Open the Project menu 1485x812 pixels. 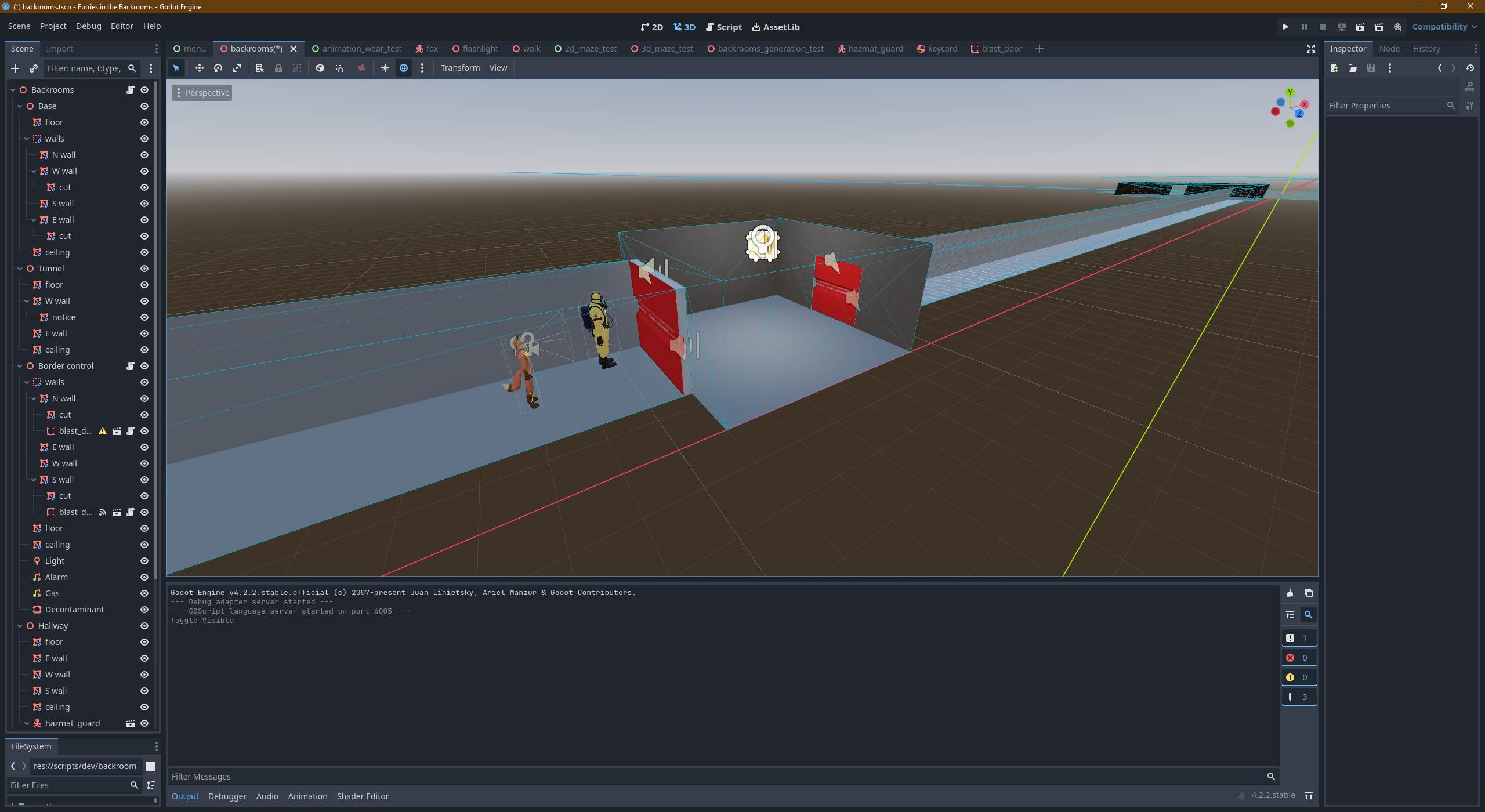pyautogui.click(x=53, y=26)
